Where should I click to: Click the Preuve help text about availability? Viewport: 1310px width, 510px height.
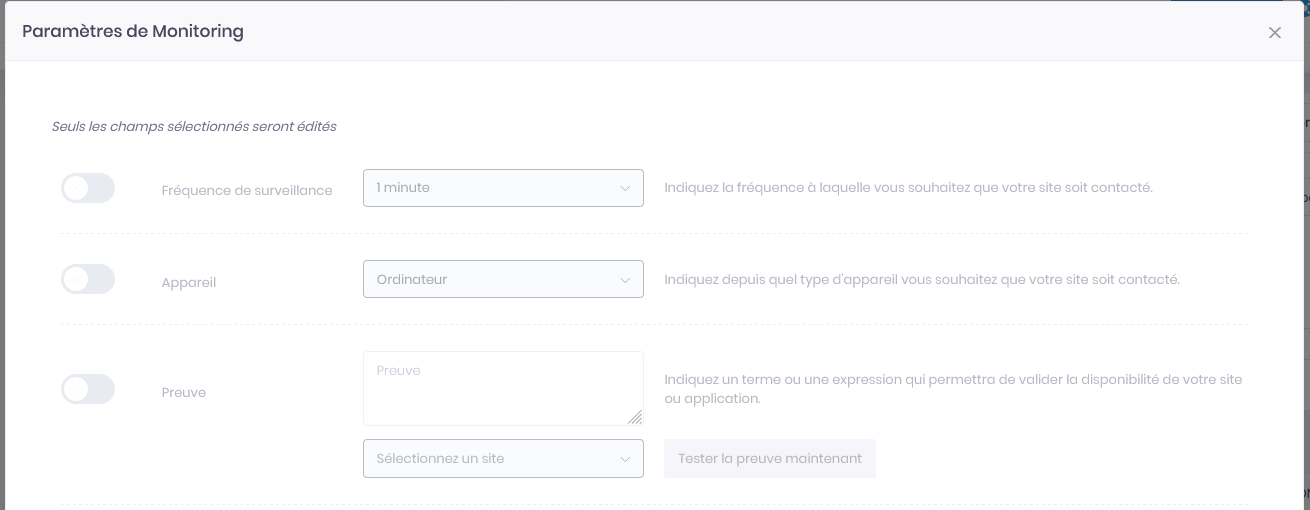click(953, 389)
